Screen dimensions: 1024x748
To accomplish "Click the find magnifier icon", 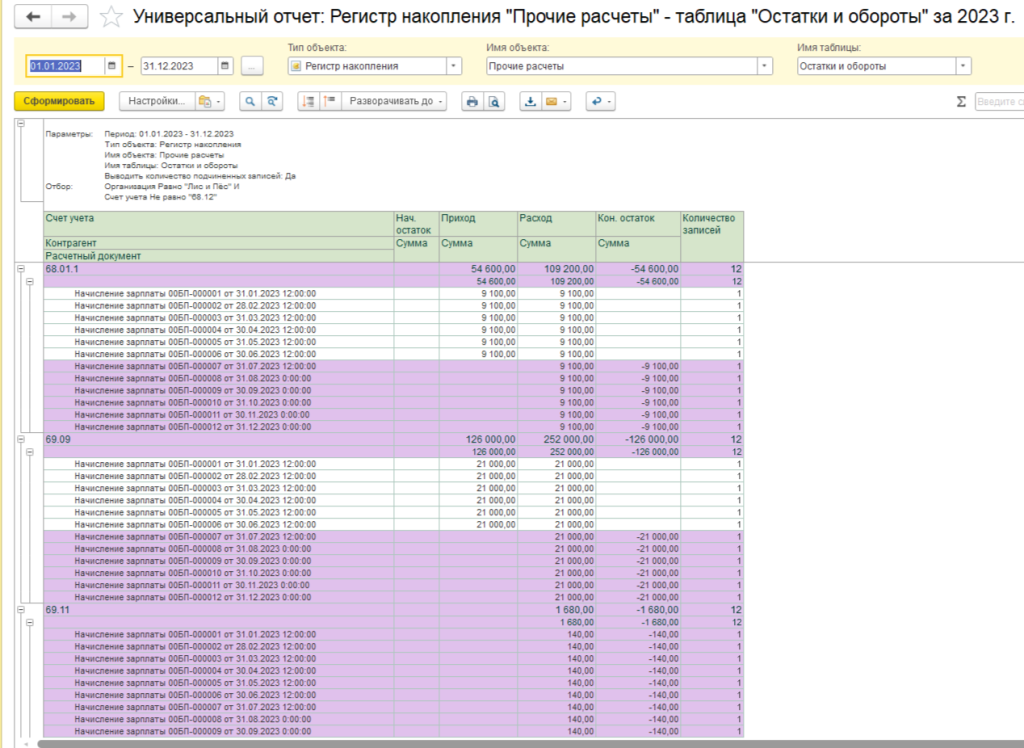I will tap(250, 101).
